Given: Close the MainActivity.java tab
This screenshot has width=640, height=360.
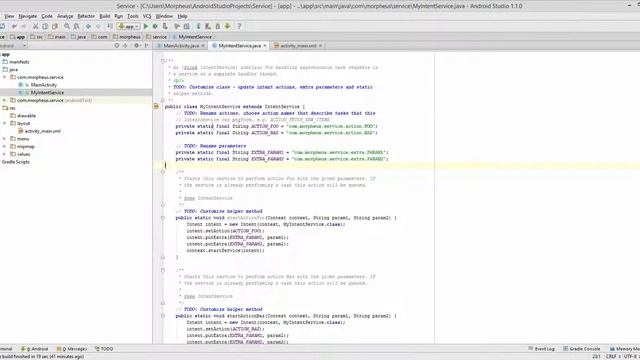Looking at the screenshot, I should [203, 46].
